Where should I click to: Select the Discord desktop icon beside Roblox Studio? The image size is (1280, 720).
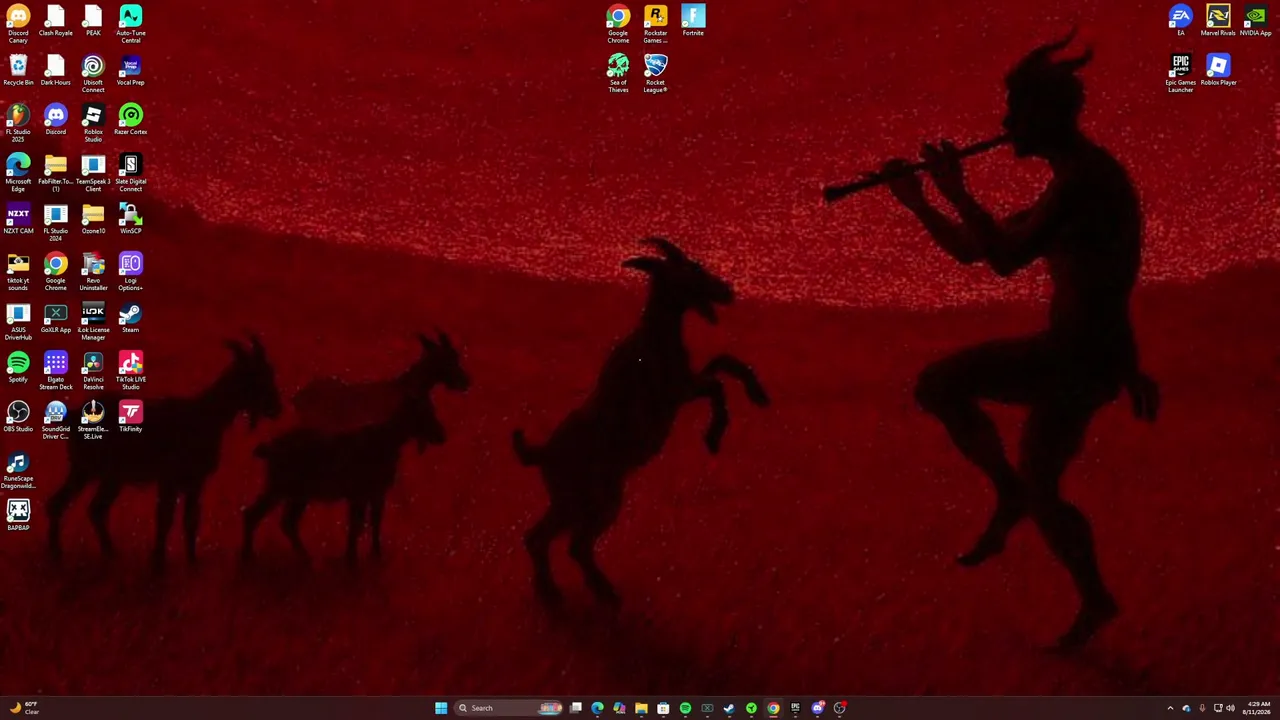pos(56,120)
